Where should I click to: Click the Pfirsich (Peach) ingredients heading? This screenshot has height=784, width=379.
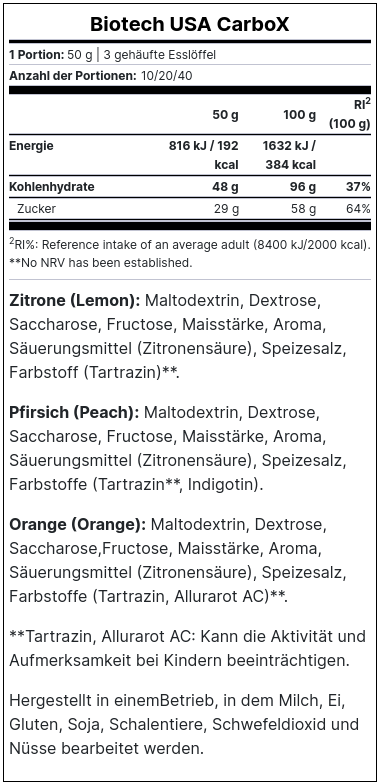pos(74,413)
